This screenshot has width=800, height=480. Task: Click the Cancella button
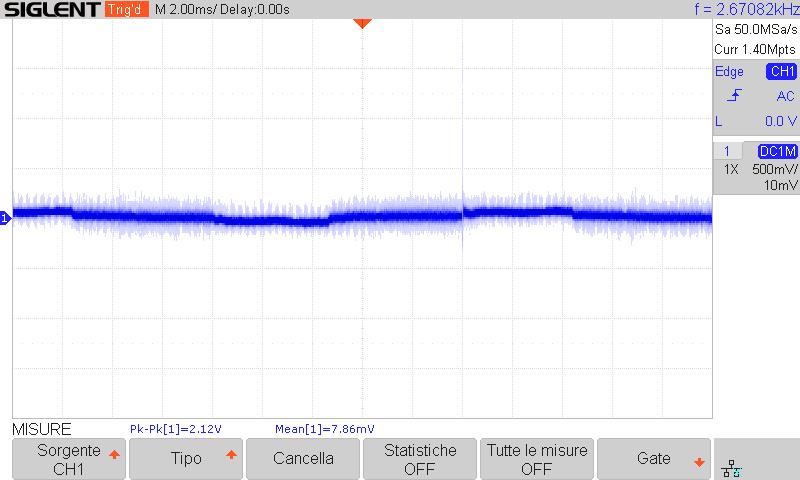(x=303, y=459)
